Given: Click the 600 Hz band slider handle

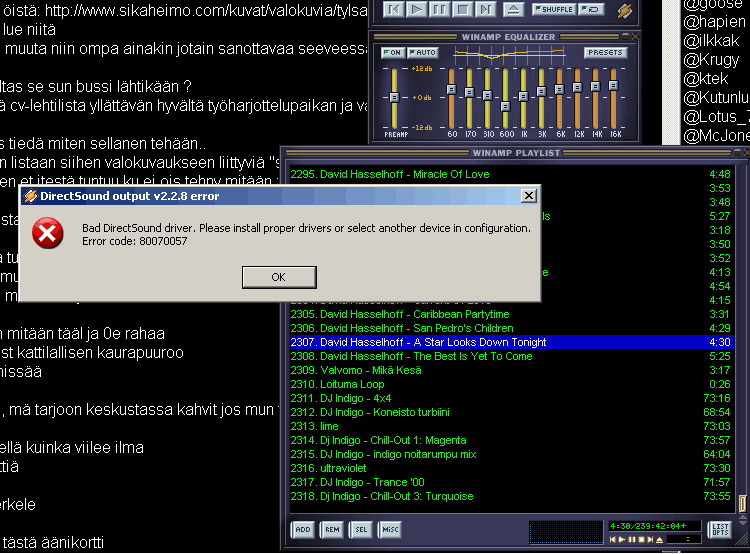Looking at the screenshot, I should pos(505,106).
